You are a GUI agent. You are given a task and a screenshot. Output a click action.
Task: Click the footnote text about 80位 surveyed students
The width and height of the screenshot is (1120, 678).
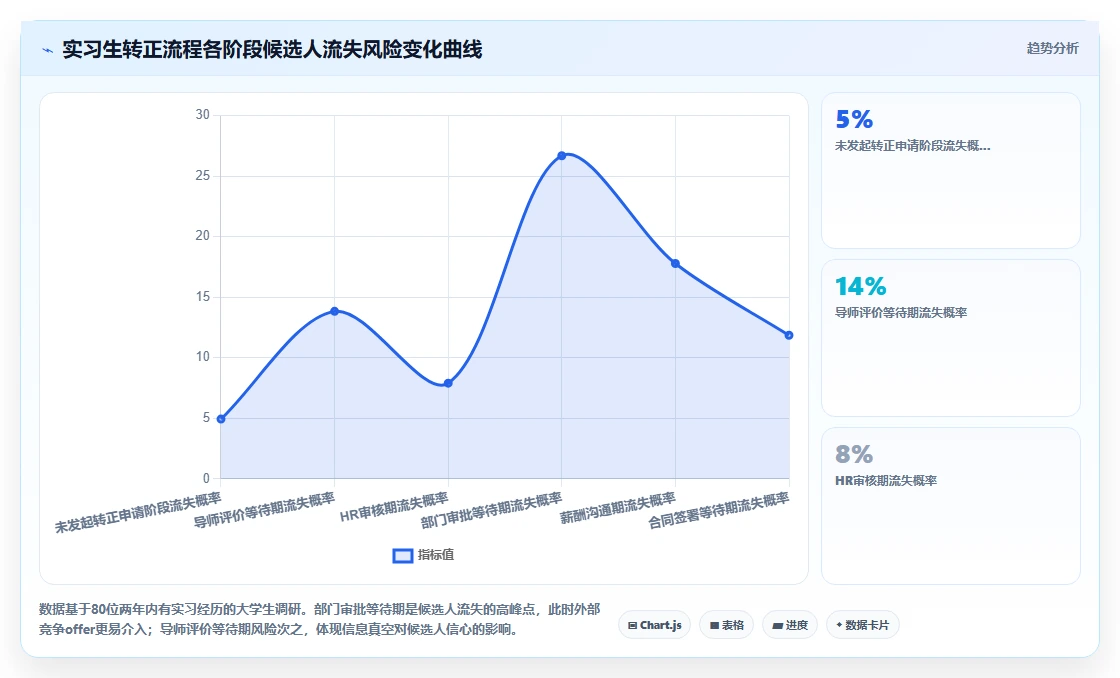point(319,619)
